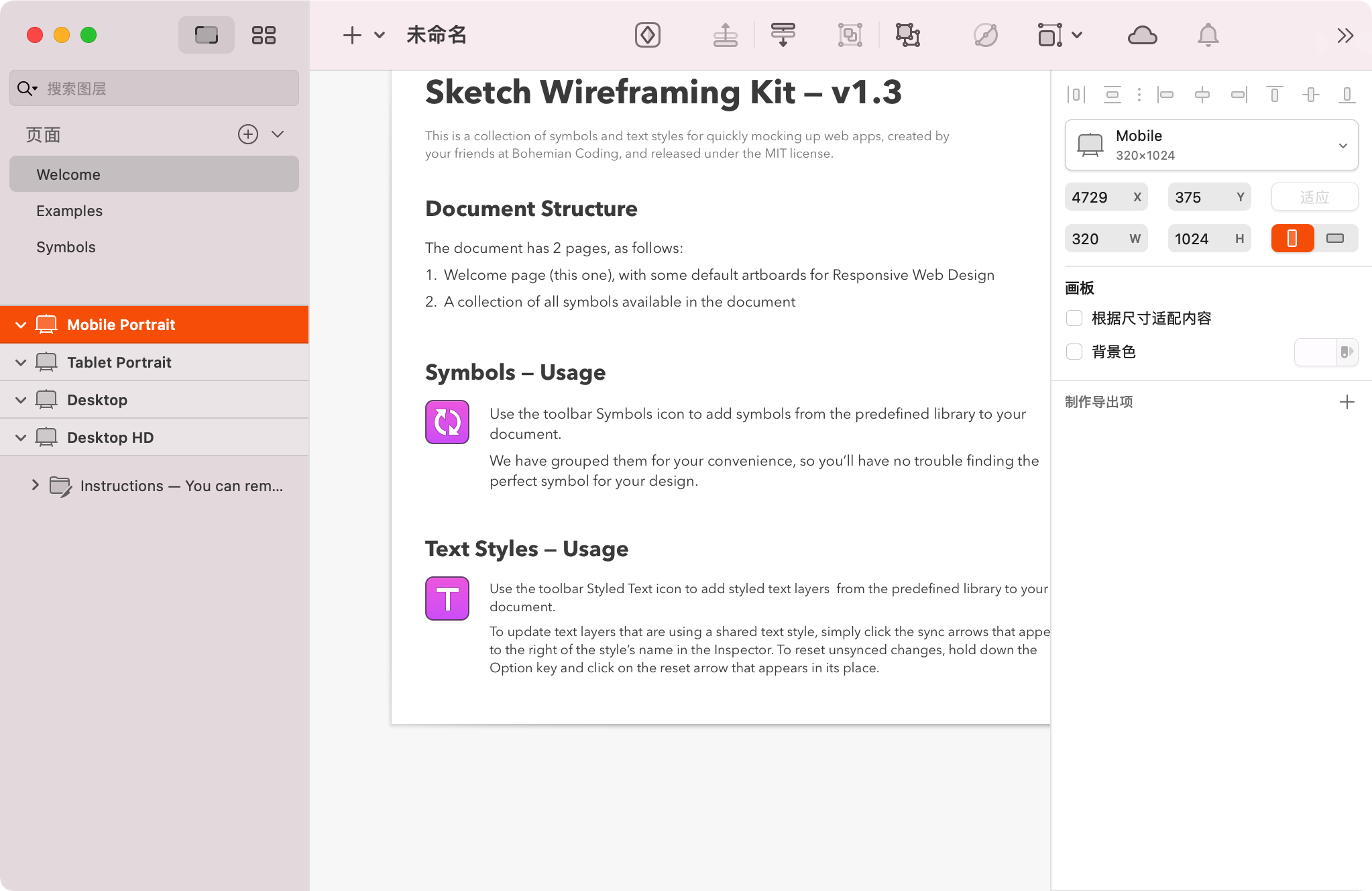
Task: Click the Ungroup layers icon
Action: 908,35
